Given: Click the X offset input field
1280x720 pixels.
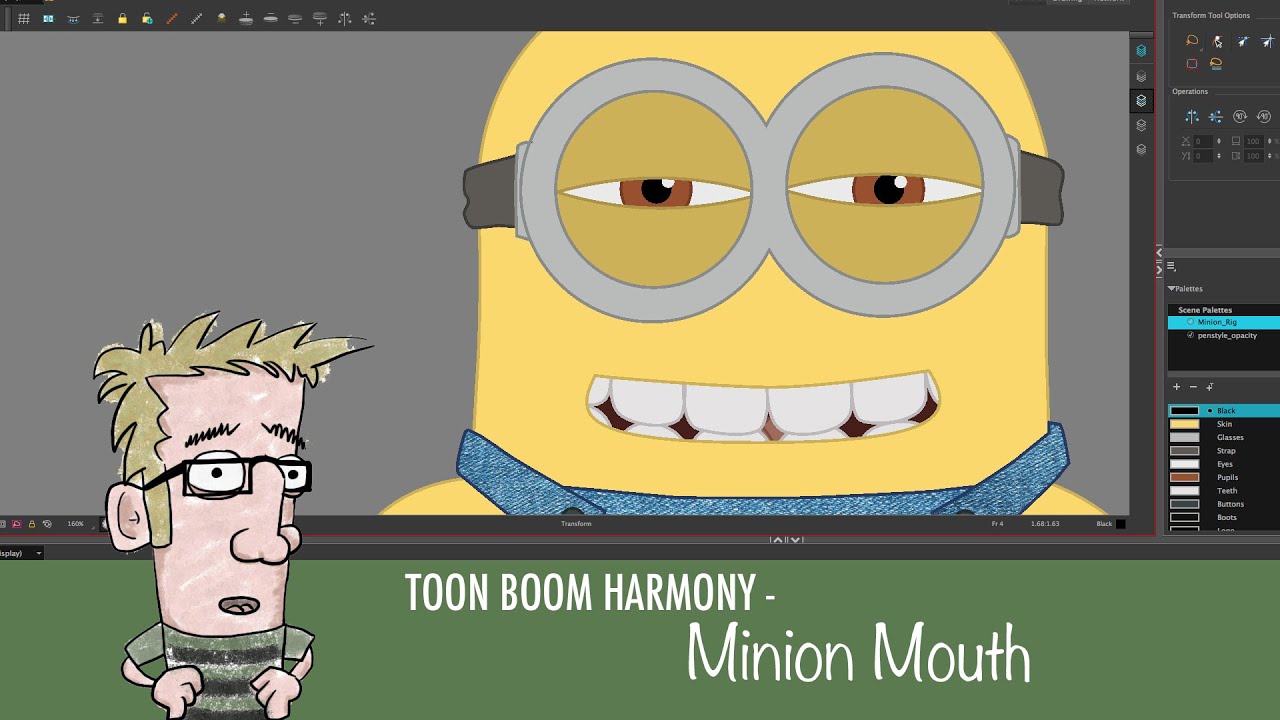Looking at the screenshot, I should [1204, 141].
